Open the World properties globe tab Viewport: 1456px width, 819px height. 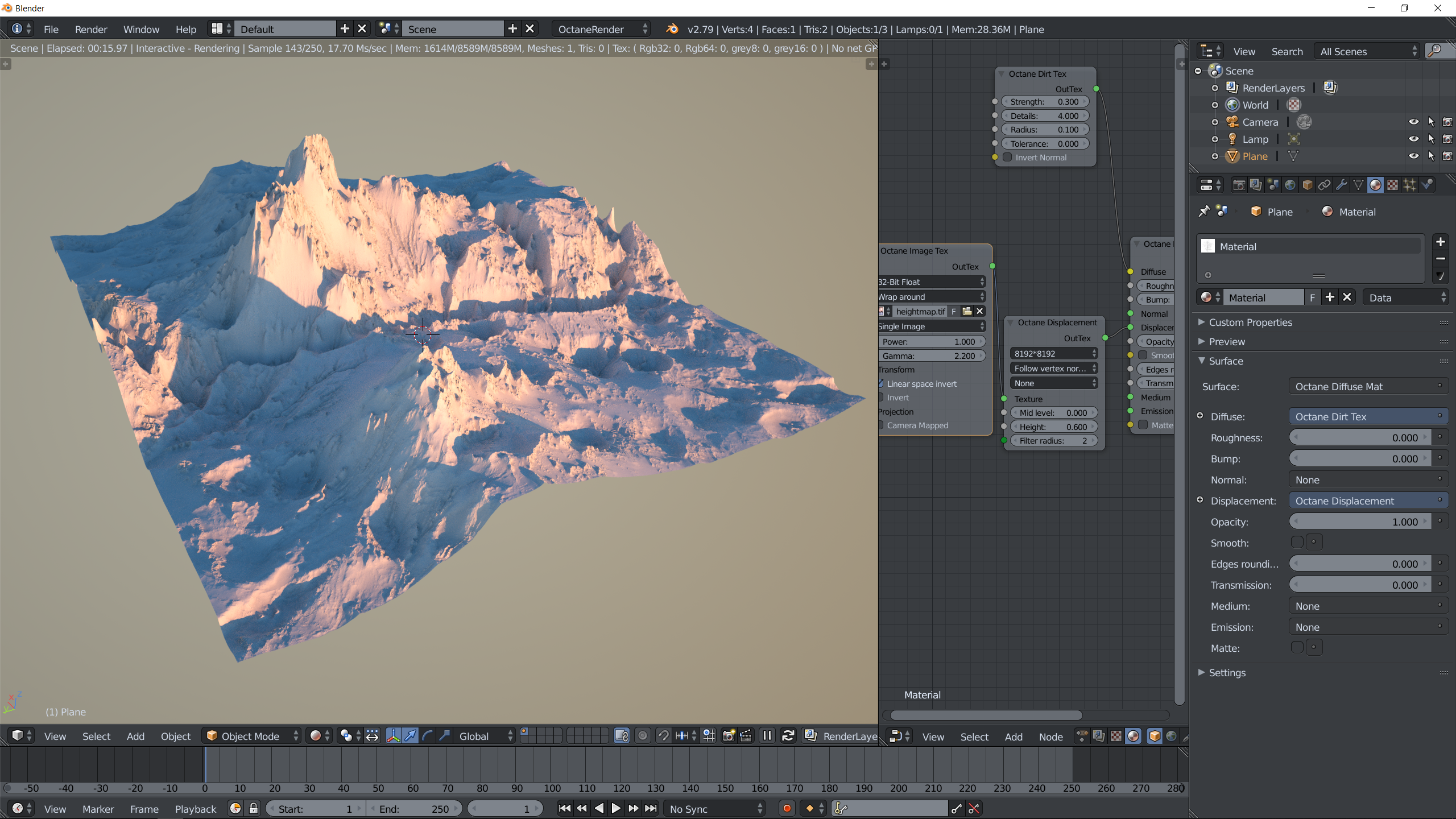1290,185
